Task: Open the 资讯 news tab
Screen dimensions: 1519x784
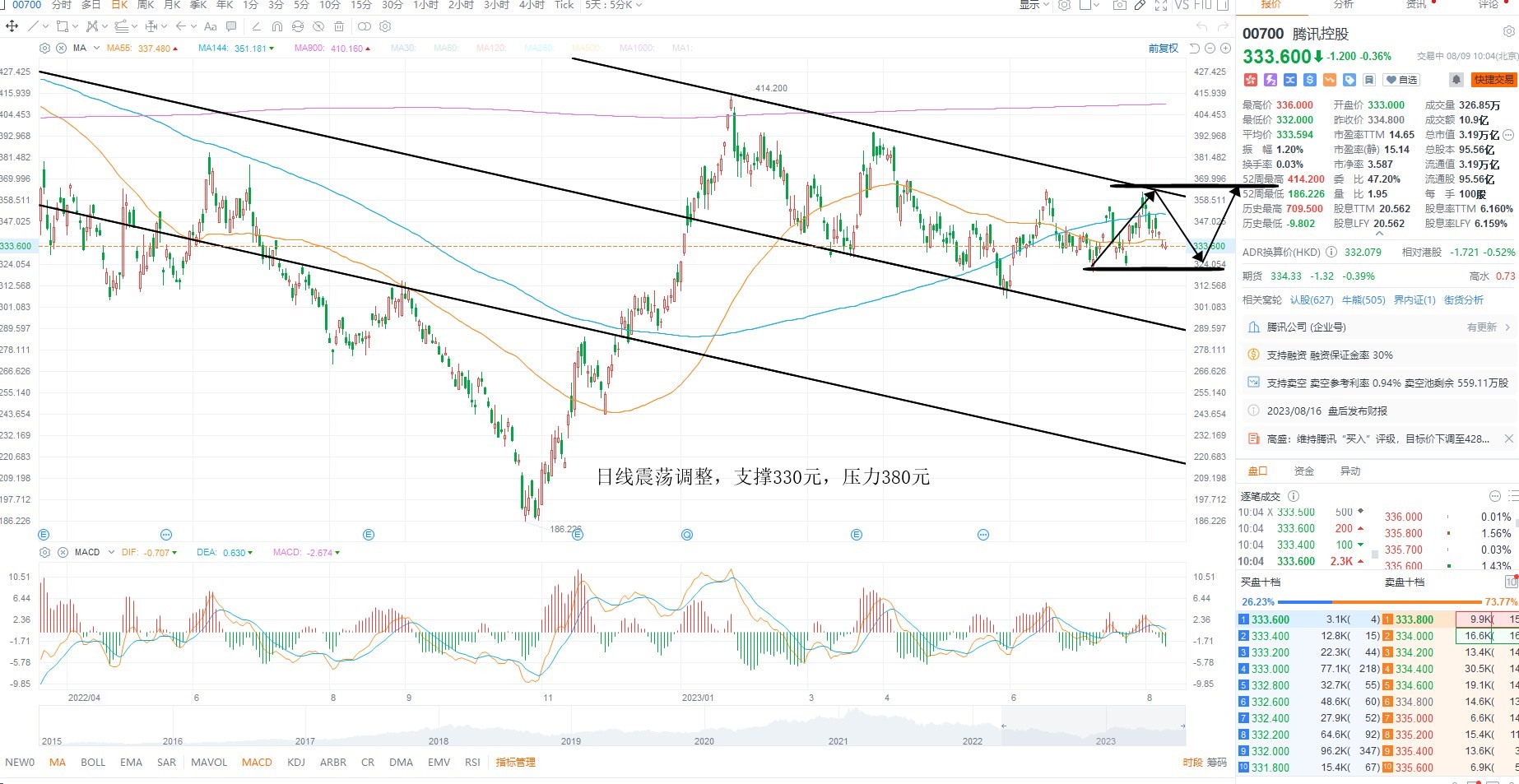Action: tap(1416, 5)
